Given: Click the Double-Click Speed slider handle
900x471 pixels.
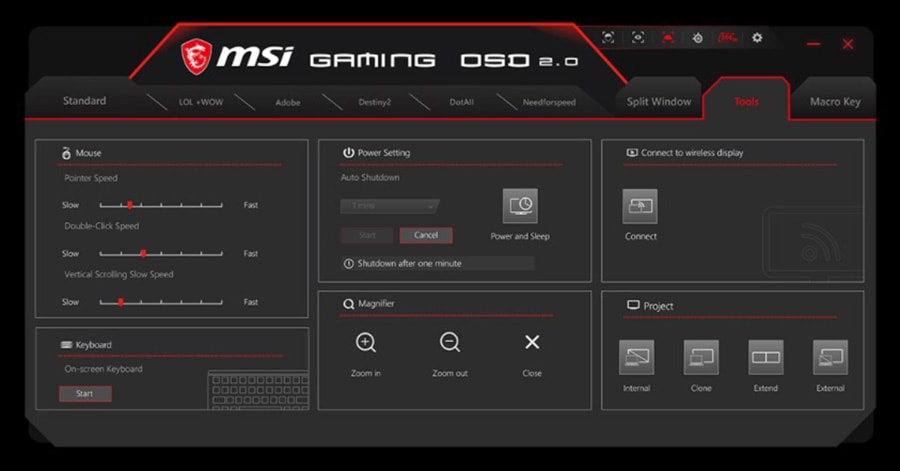Looking at the screenshot, I should tap(143, 254).
